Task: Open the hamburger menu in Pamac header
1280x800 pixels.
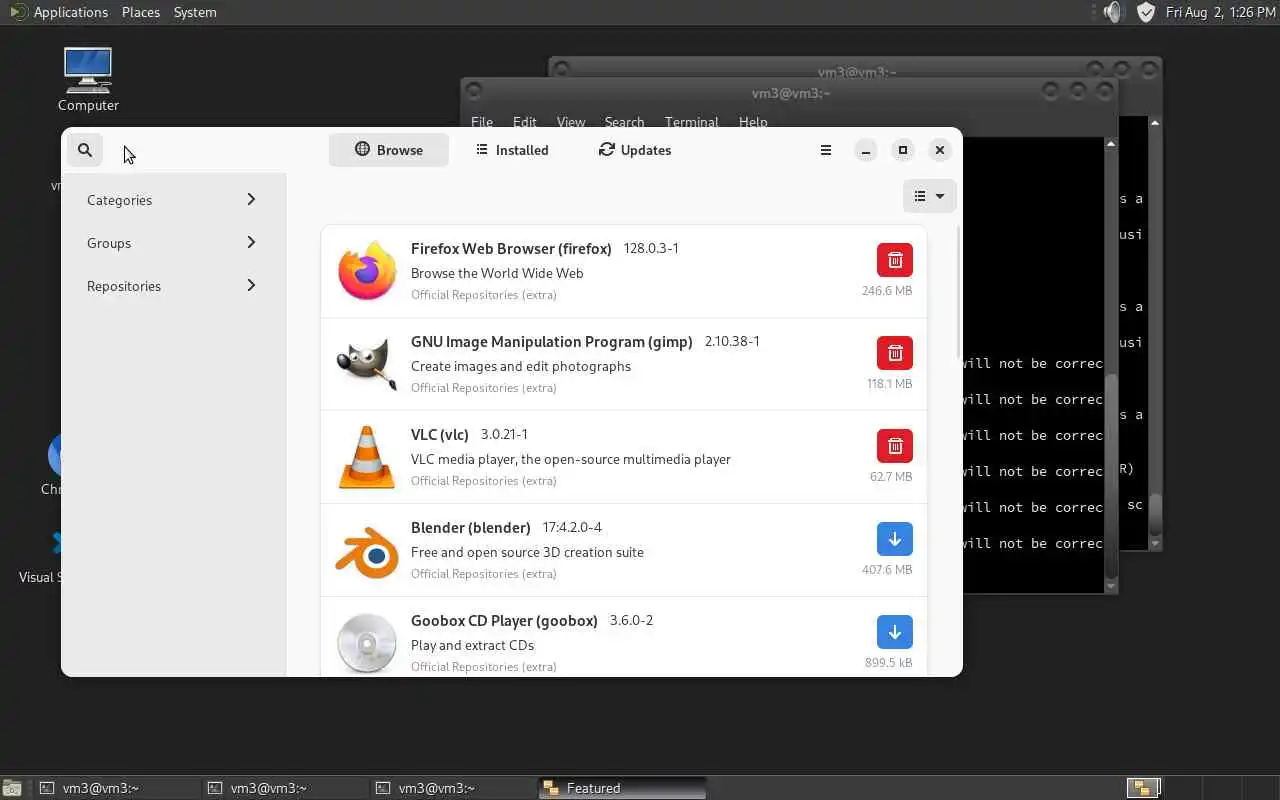Action: click(x=826, y=150)
